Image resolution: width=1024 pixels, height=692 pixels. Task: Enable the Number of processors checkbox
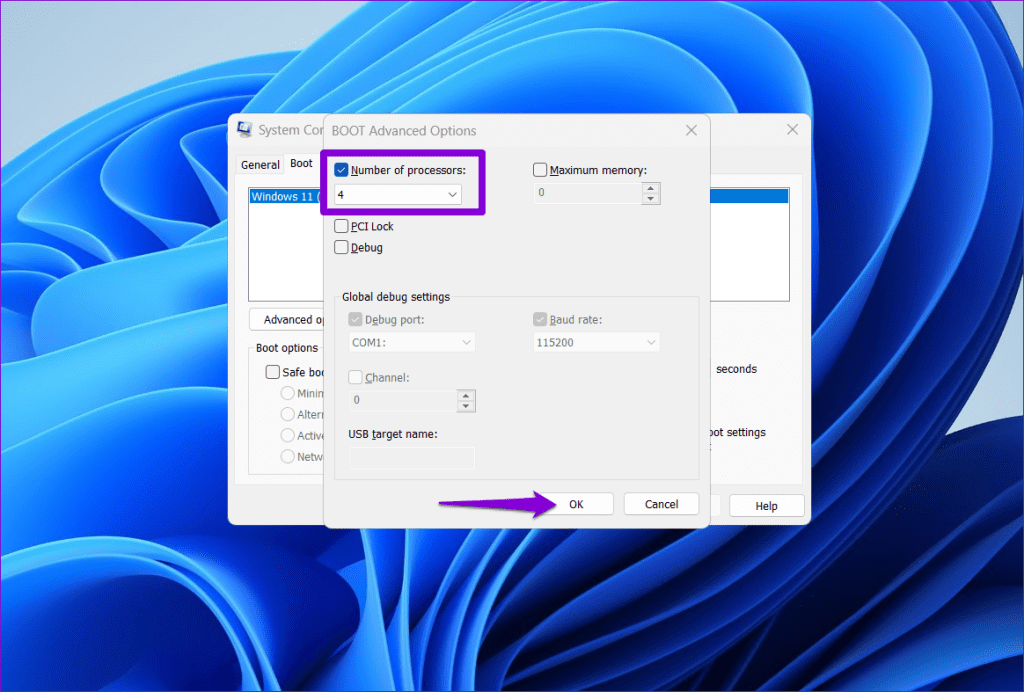coord(340,170)
